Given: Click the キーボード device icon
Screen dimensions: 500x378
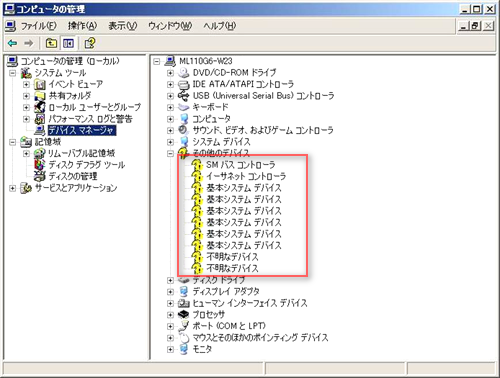Looking at the screenshot, I should (x=184, y=107).
